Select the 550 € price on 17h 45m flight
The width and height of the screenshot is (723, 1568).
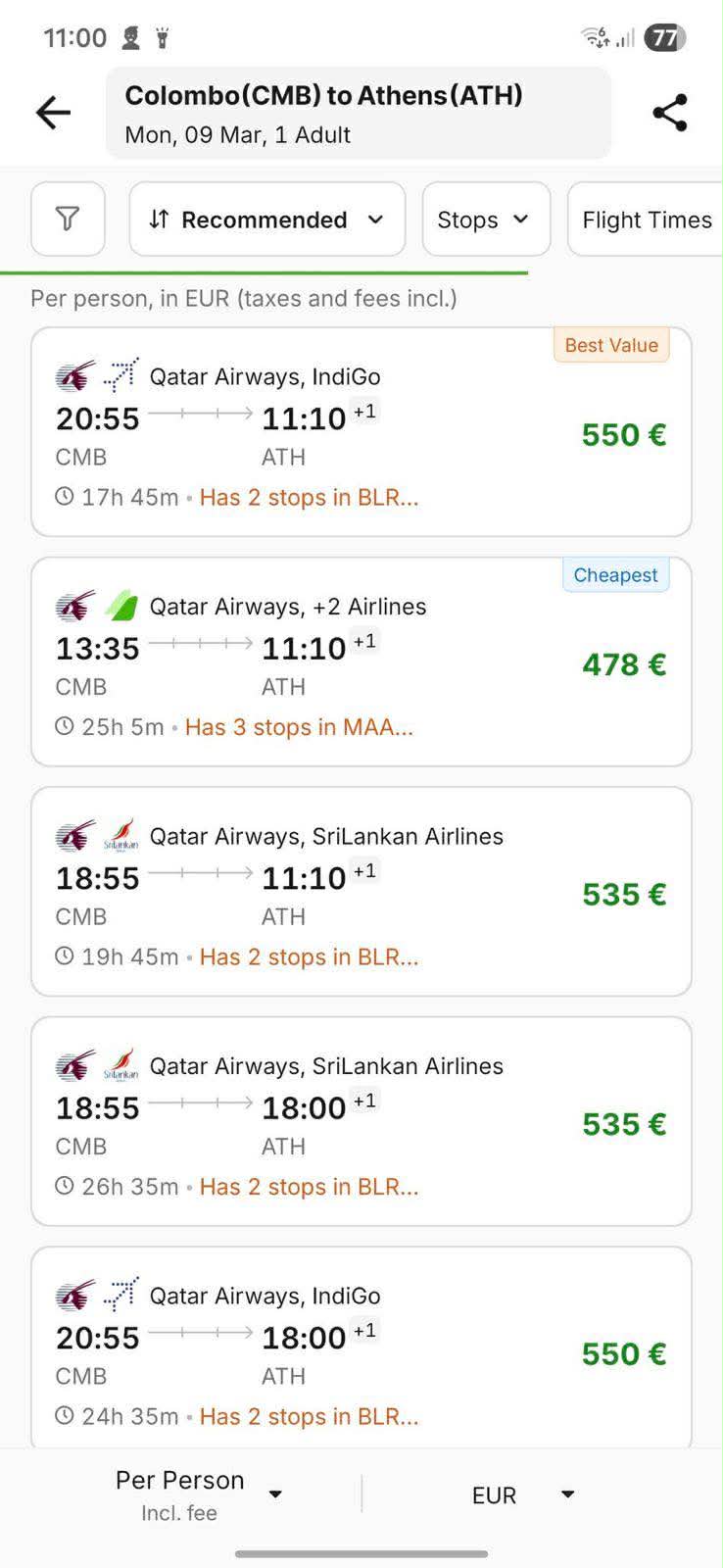624,435
